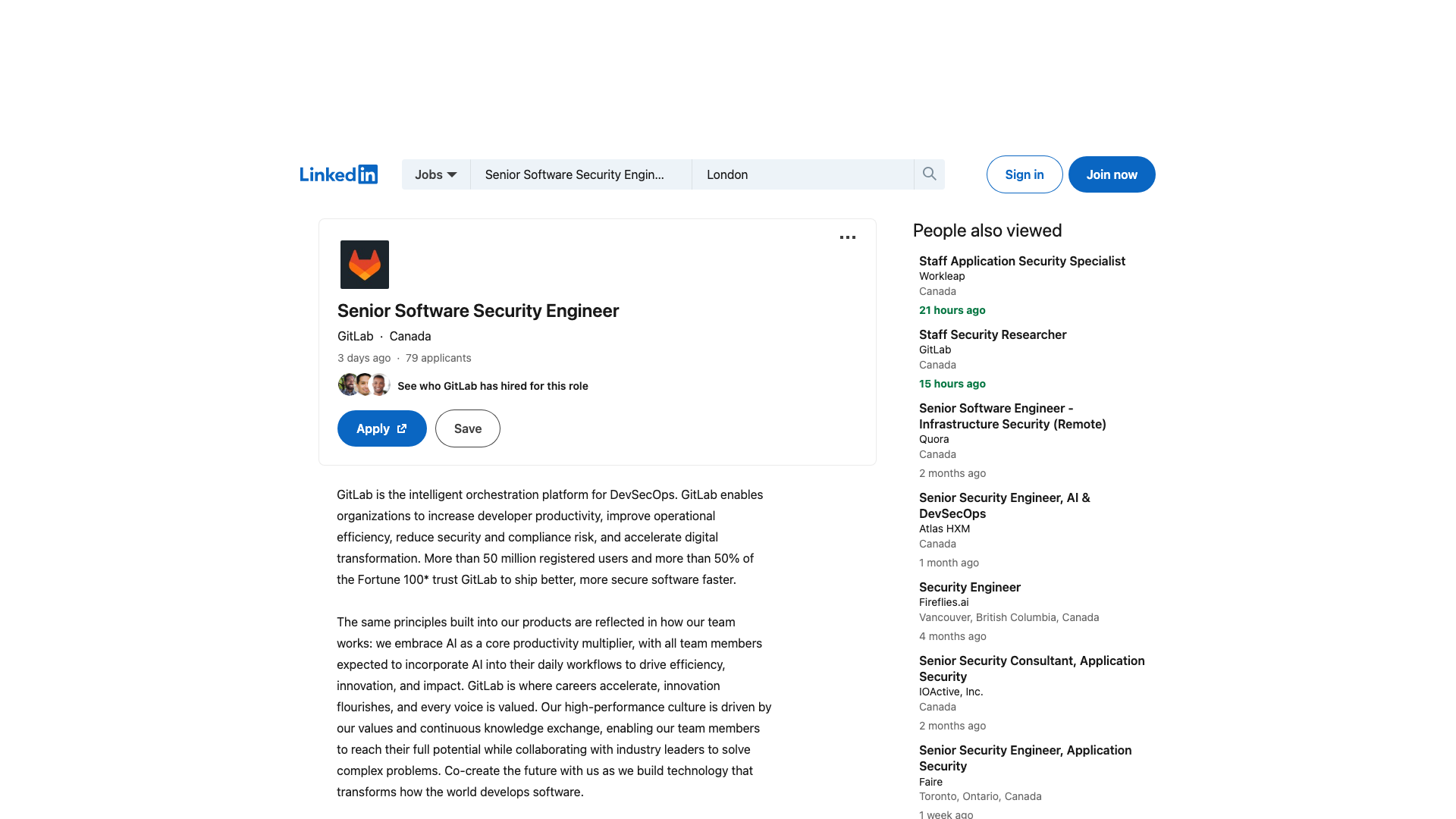
Task: Open Senior Security Engineer, AI & DevSecOps job
Action: (1005, 506)
